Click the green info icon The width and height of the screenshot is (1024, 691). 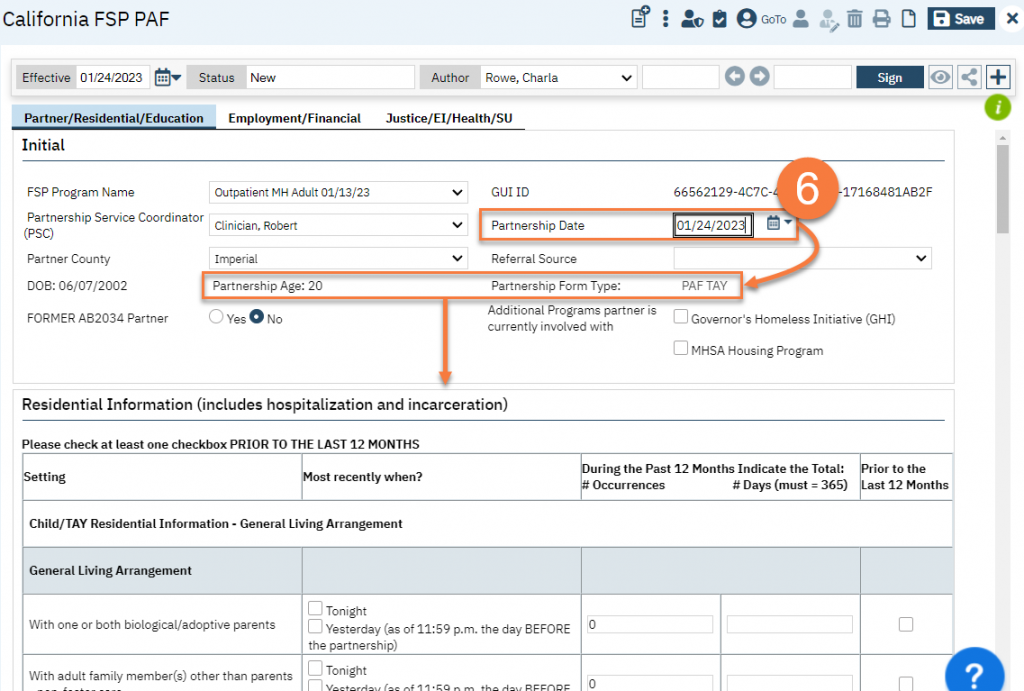[997, 107]
